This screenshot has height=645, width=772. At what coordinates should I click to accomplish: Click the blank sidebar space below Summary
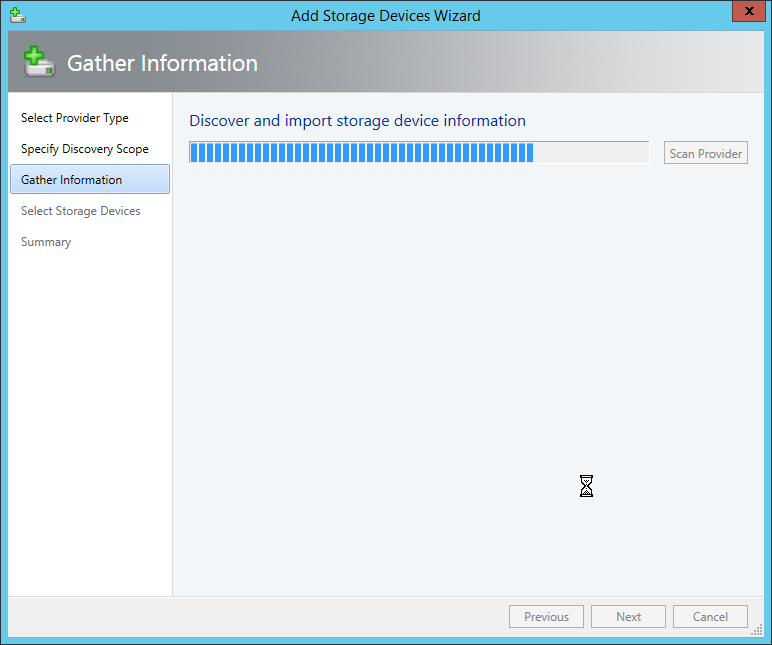click(90, 420)
